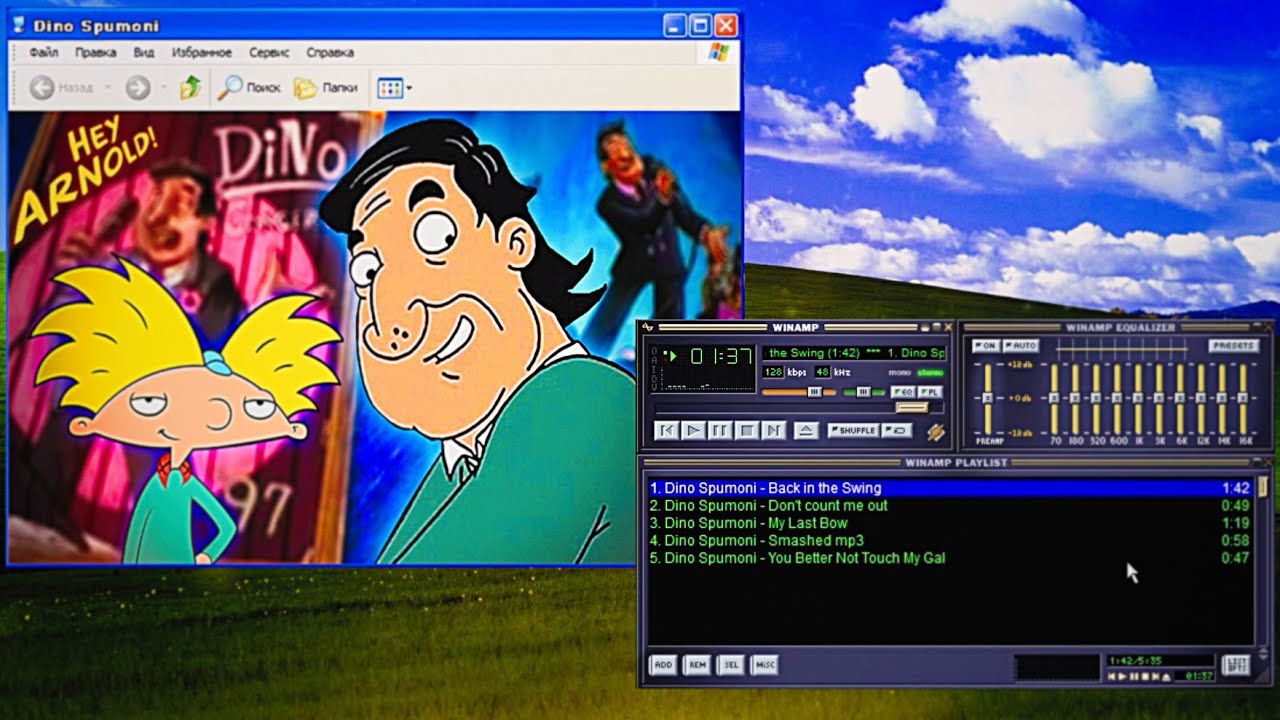
Task: Click the Winamp seek bar handle
Action: (912, 407)
